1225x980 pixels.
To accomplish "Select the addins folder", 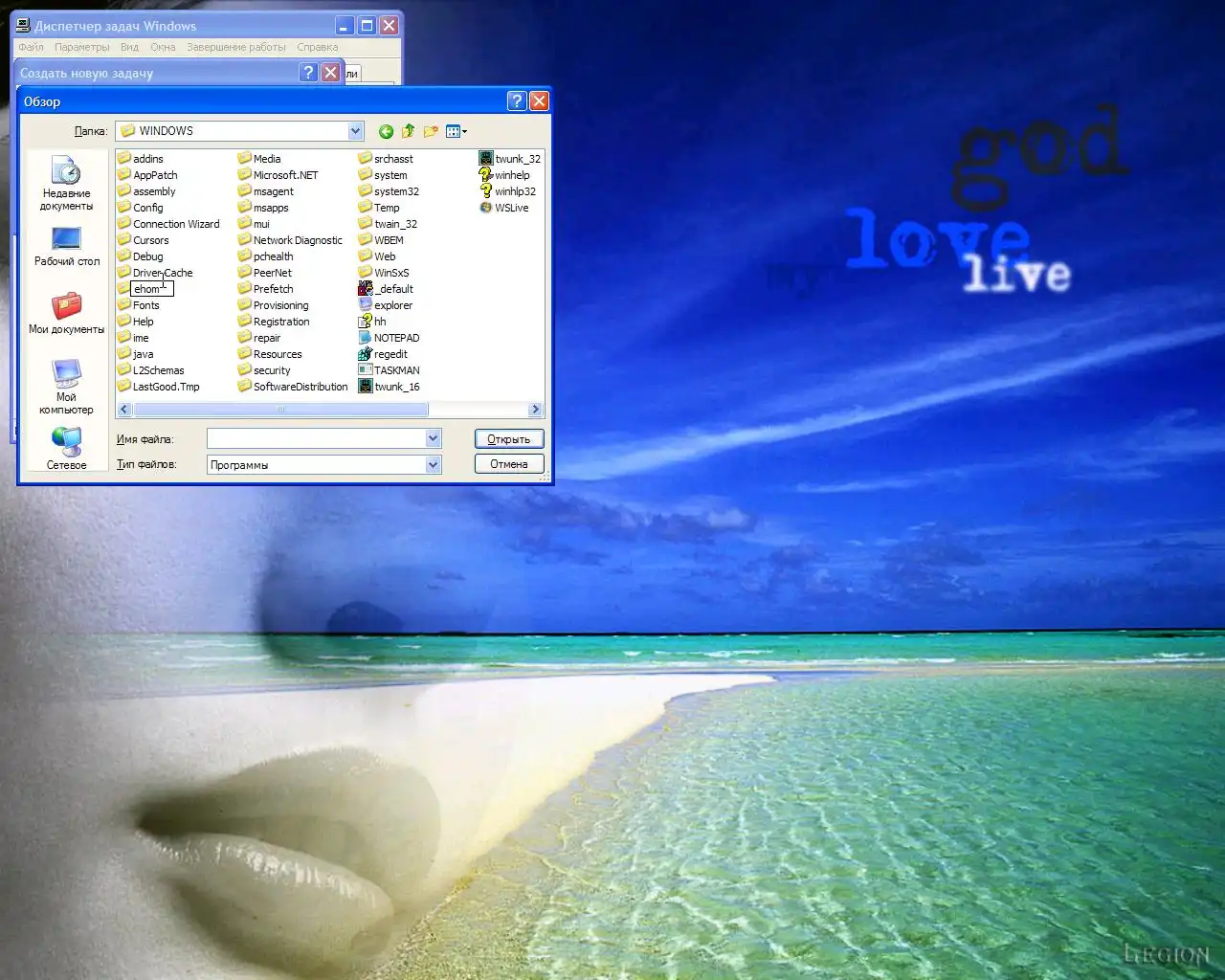I will click(140, 159).
